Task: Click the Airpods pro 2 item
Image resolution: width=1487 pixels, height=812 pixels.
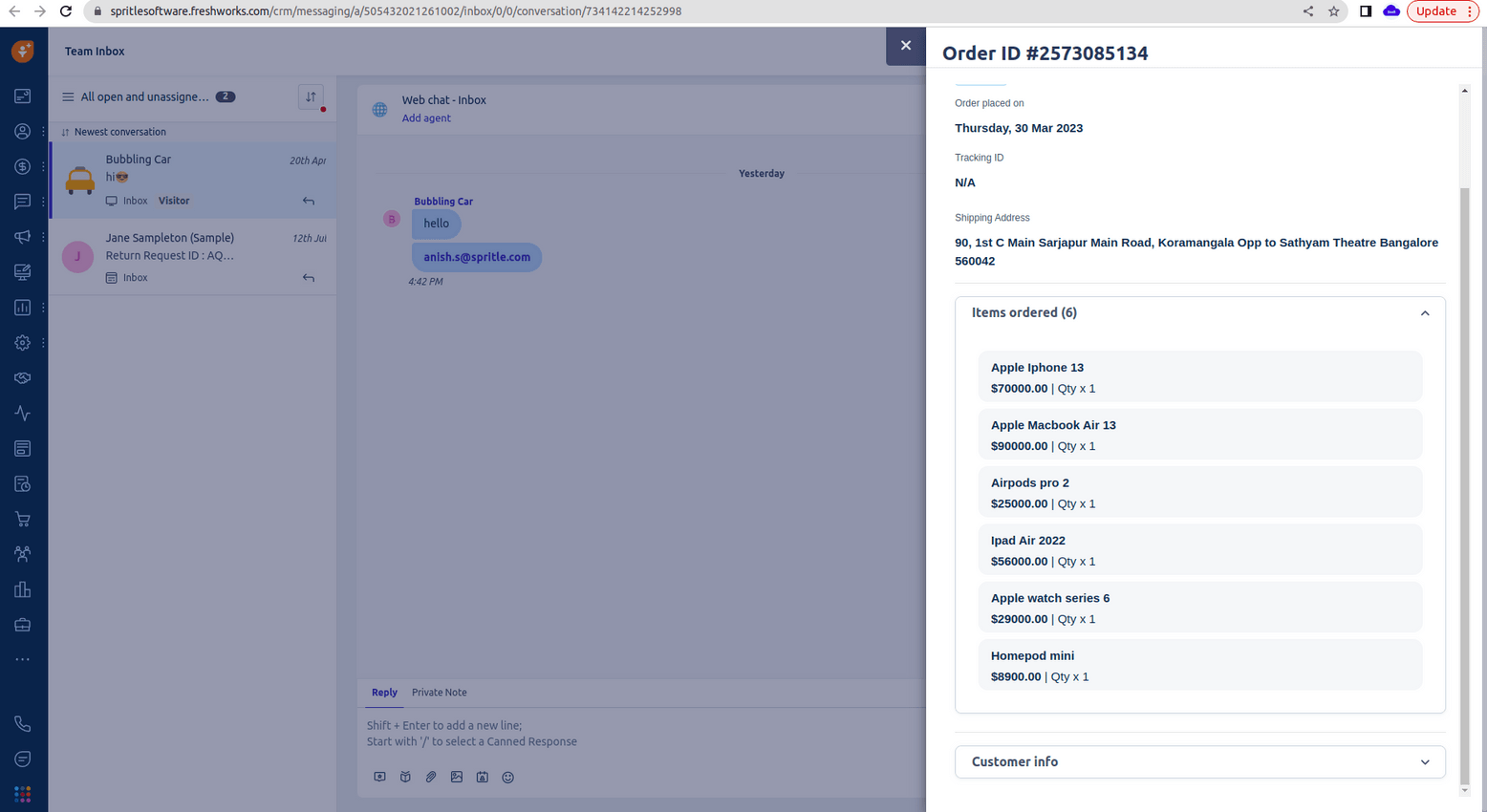Action: [1199, 492]
